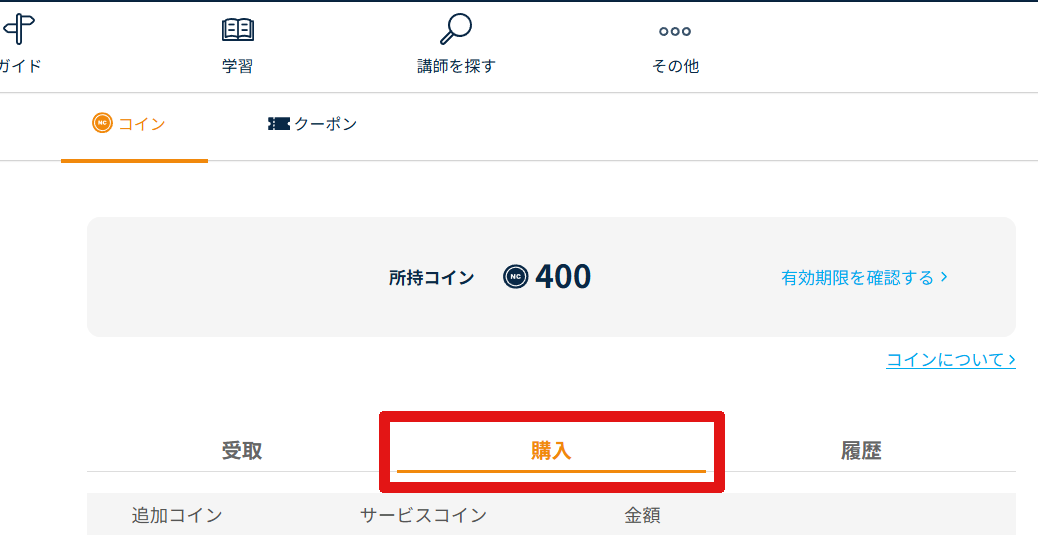
Task: Open the three-dot その他 menu icon
Action: click(x=675, y=31)
